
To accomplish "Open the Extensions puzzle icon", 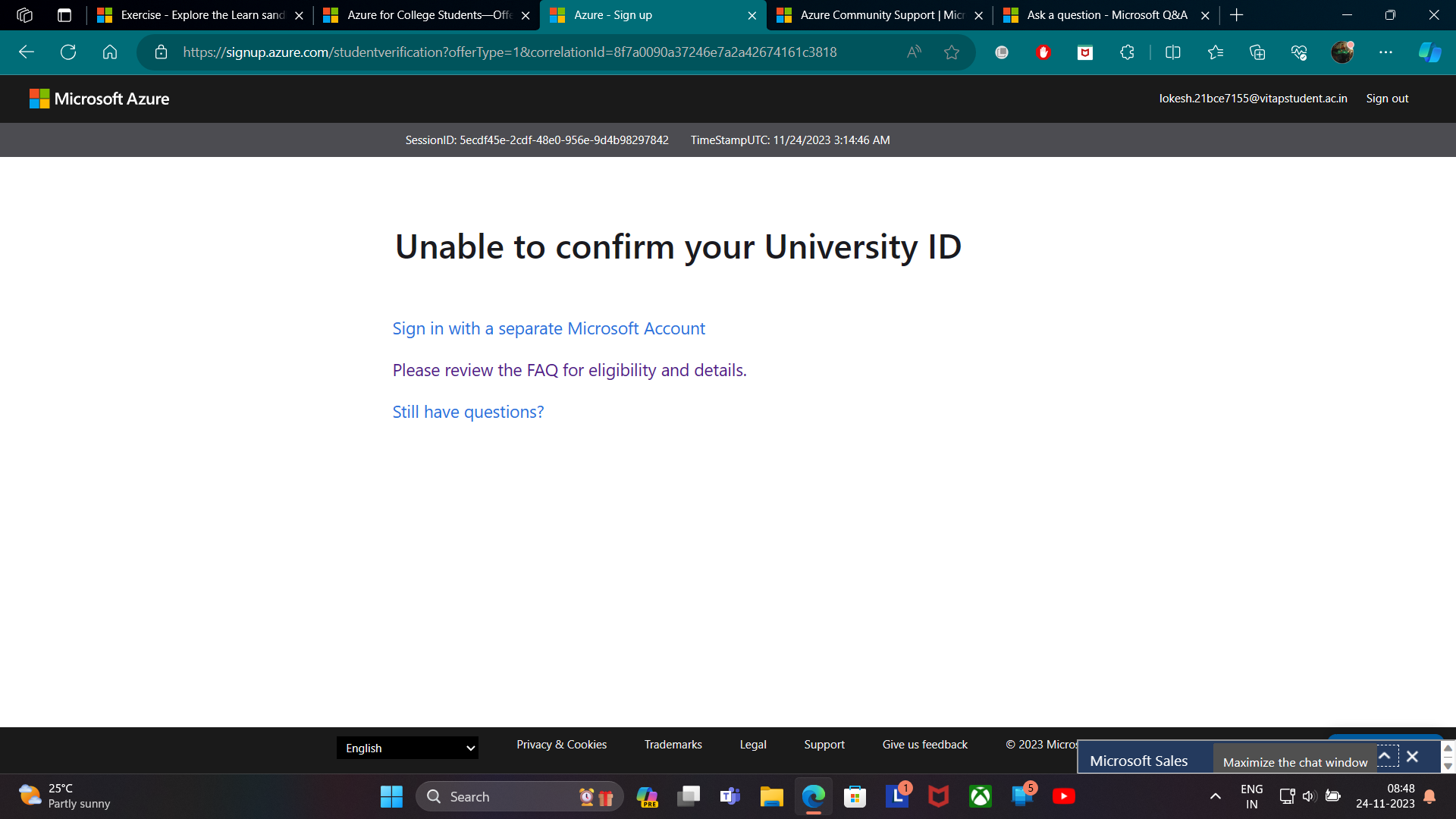I will tap(1127, 52).
